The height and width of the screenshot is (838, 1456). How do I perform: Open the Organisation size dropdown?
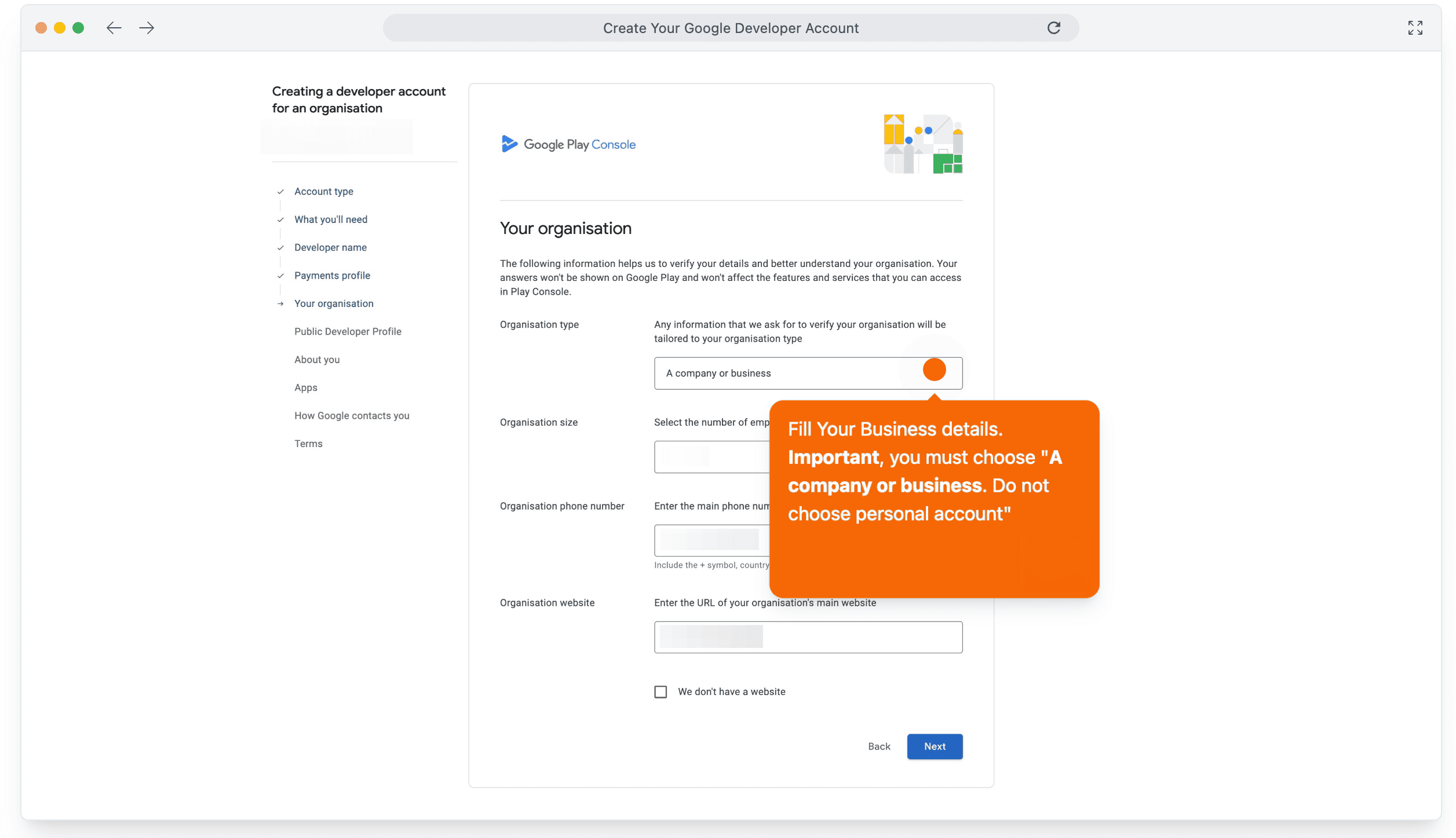pyautogui.click(x=711, y=457)
